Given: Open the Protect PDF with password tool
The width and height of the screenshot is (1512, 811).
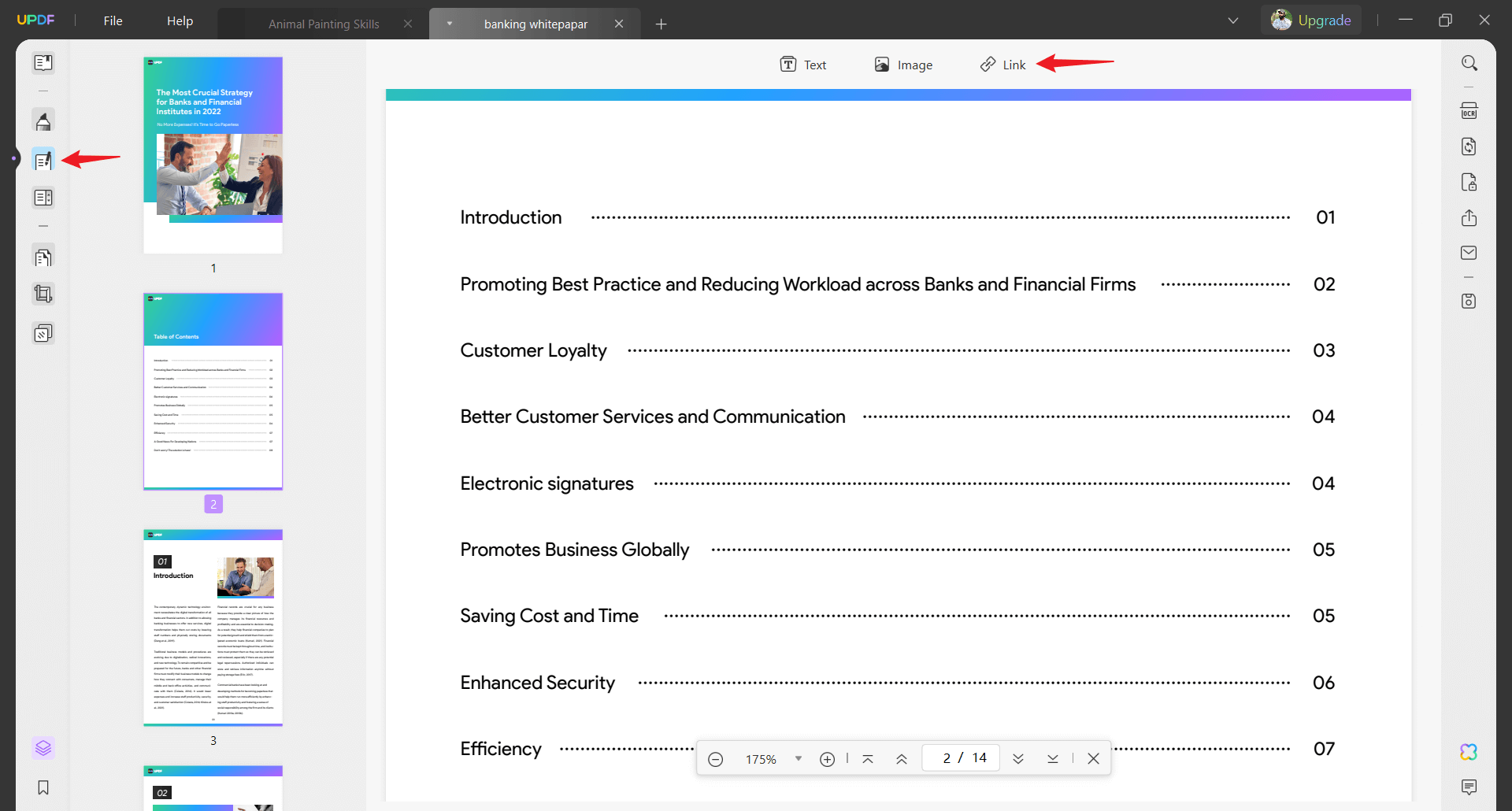Looking at the screenshot, I should coord(1469,182).
